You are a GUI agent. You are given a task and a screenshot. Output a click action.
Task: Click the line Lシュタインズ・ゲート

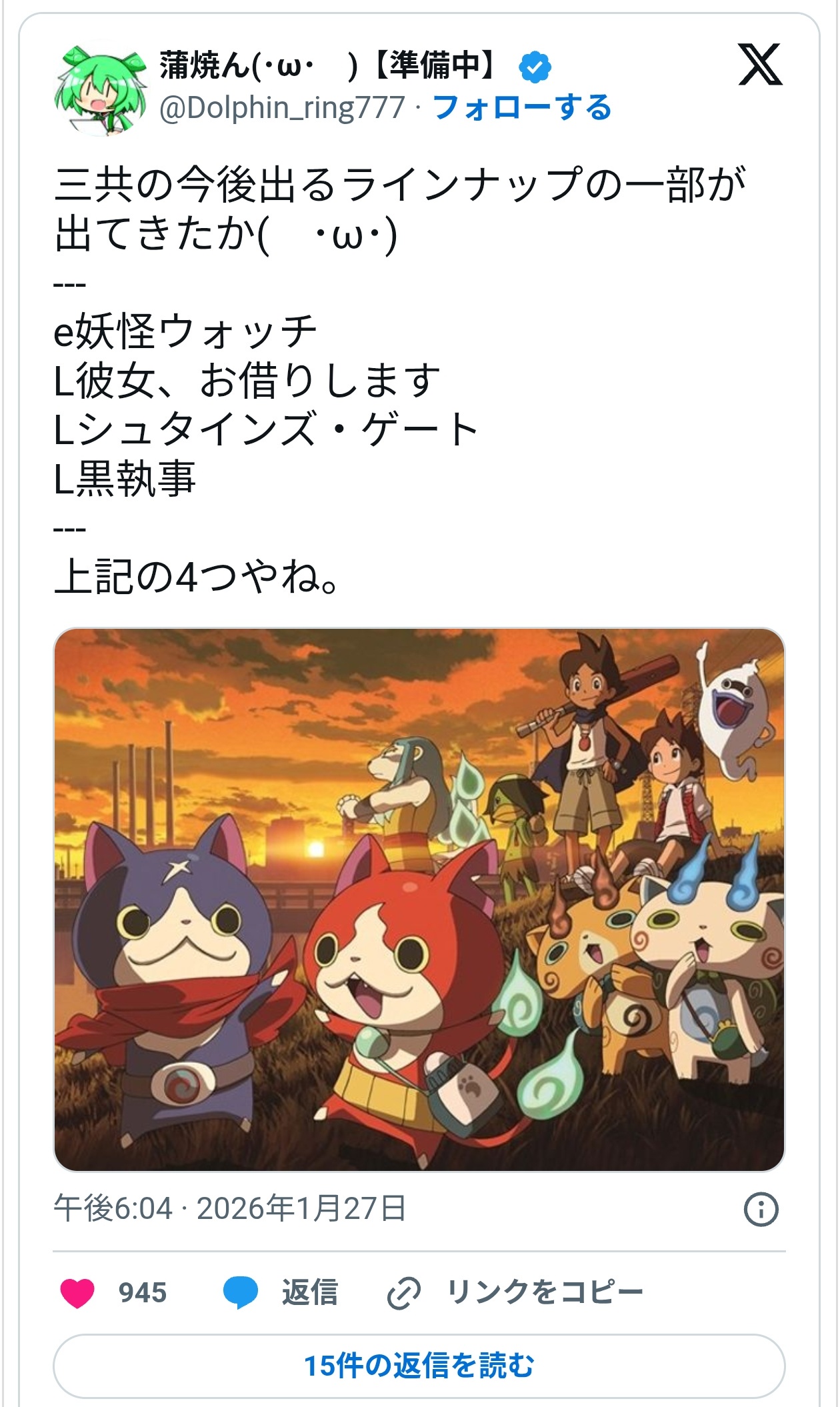(266, 429)
